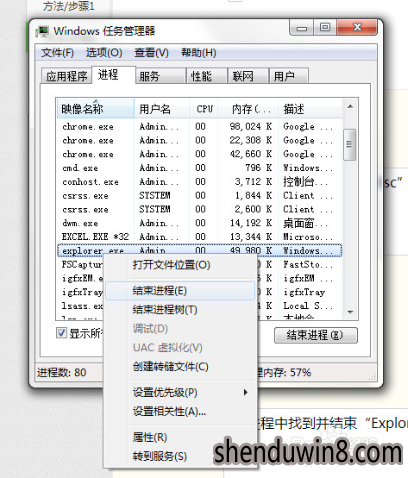Select the conhost.exe process row
Viewport: 408px width, 478px height.
coord(200,182)
